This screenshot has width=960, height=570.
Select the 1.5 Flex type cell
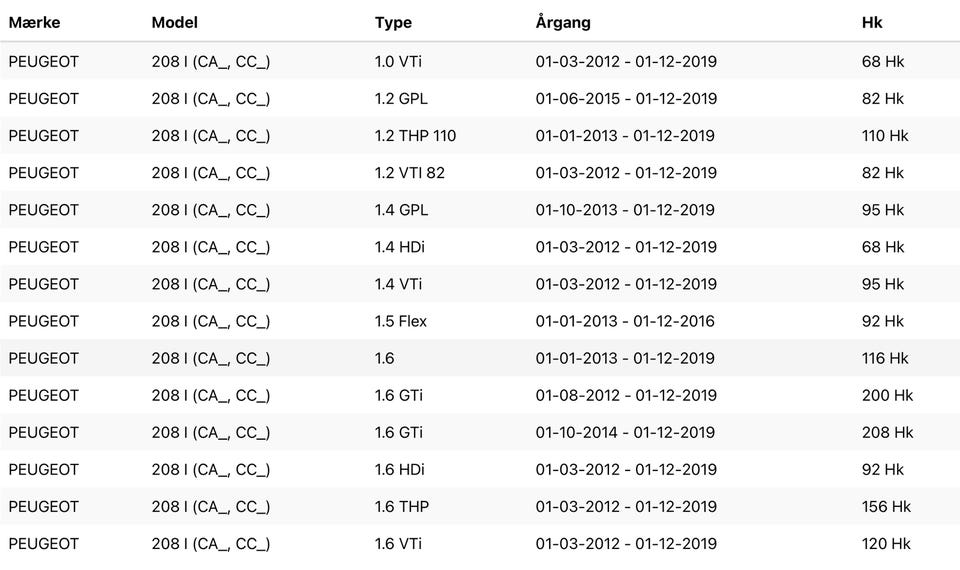(x=402, y=321)
